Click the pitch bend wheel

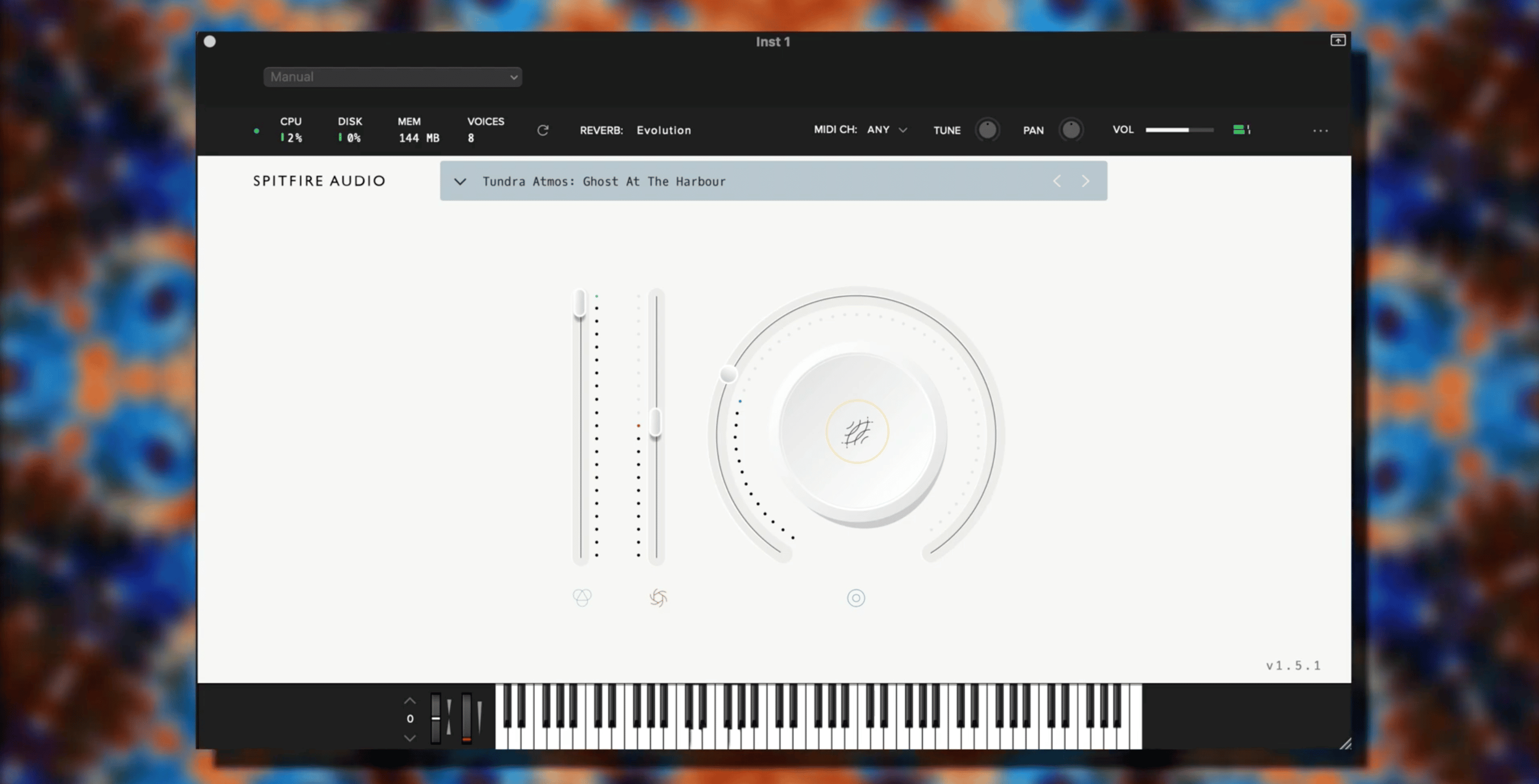tap(436, 718)
